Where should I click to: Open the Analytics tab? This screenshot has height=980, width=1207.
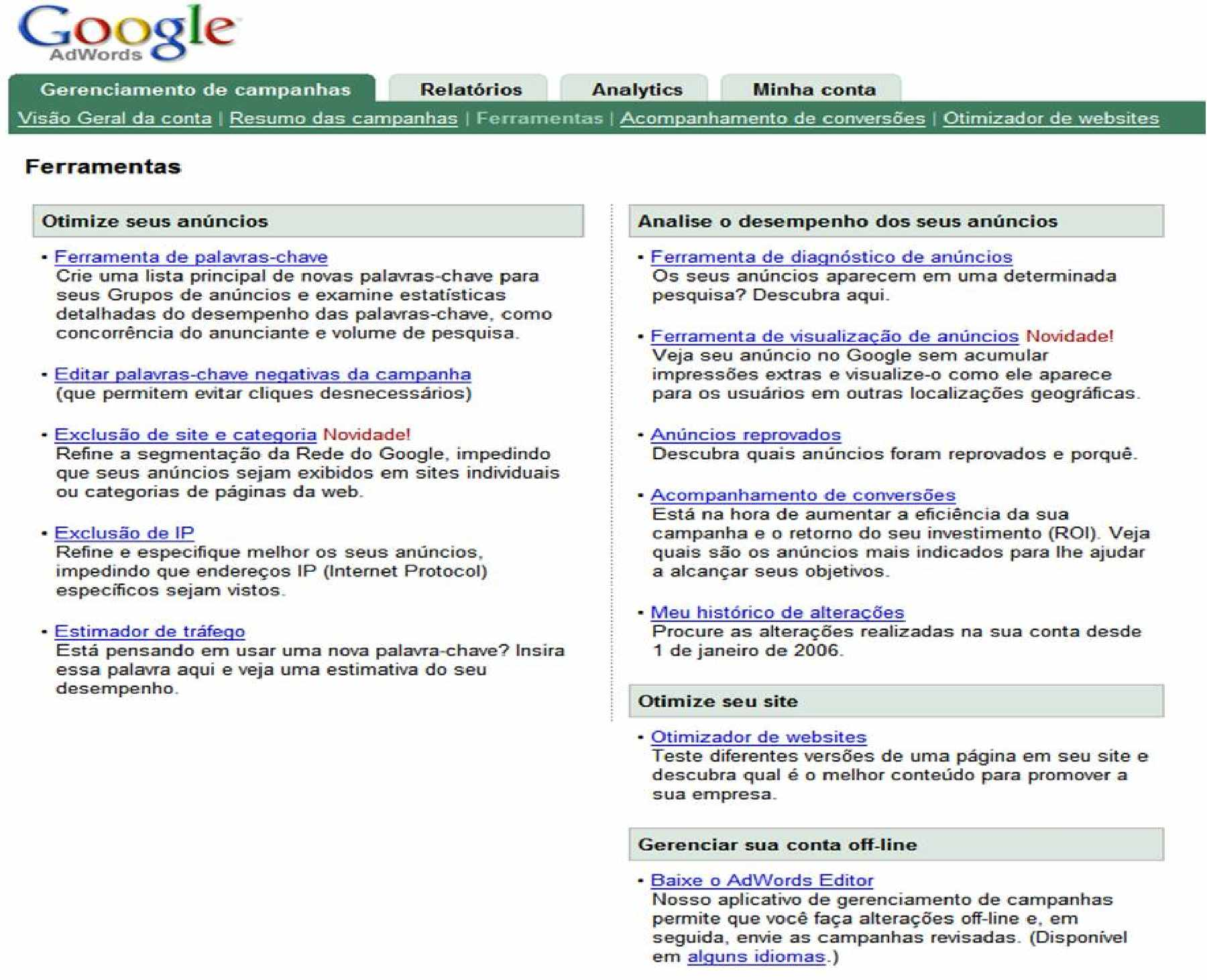click(636, 89)
